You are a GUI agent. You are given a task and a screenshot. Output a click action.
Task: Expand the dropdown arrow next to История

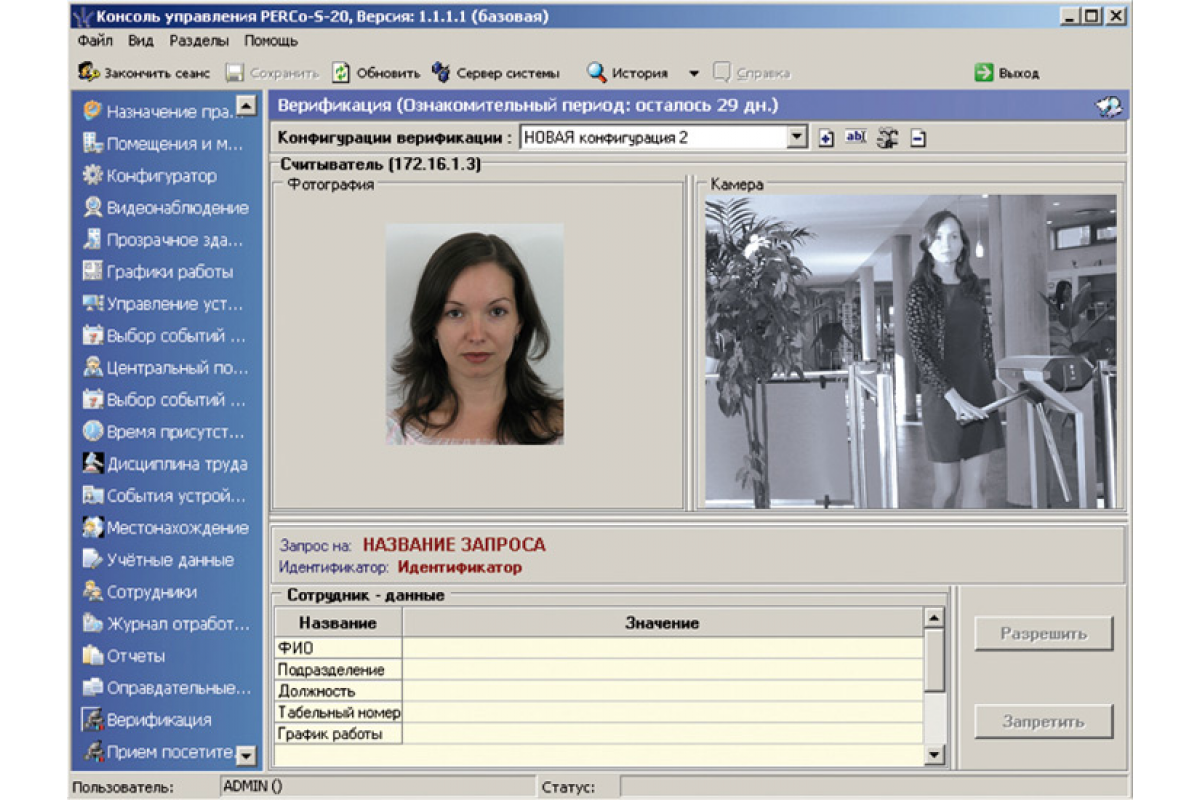(694, 74)
